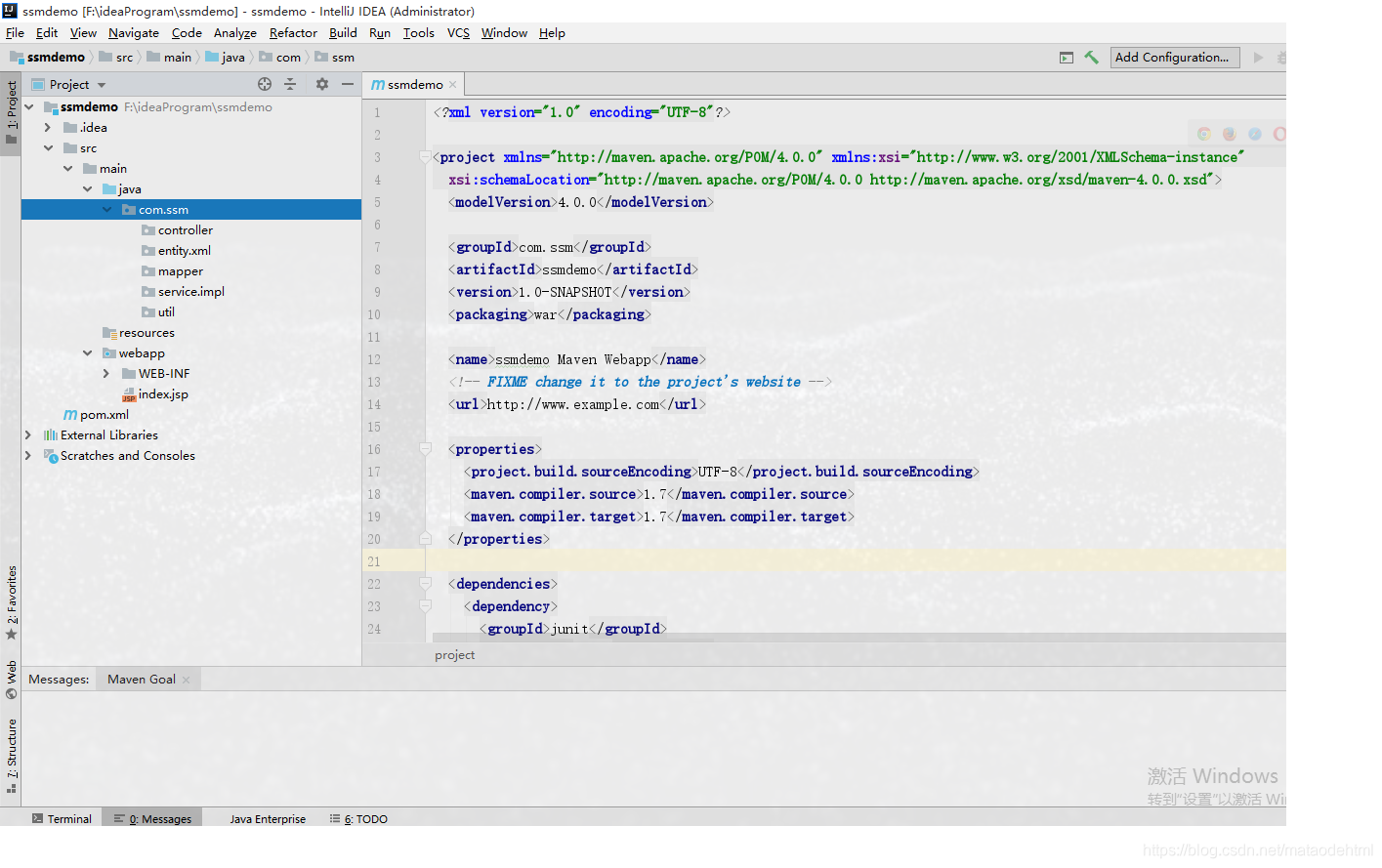1382x868 pixels.
Task: Open pom.xml in Firefox browser icon
Action: pyautogui.click(x=1230, y=134)
